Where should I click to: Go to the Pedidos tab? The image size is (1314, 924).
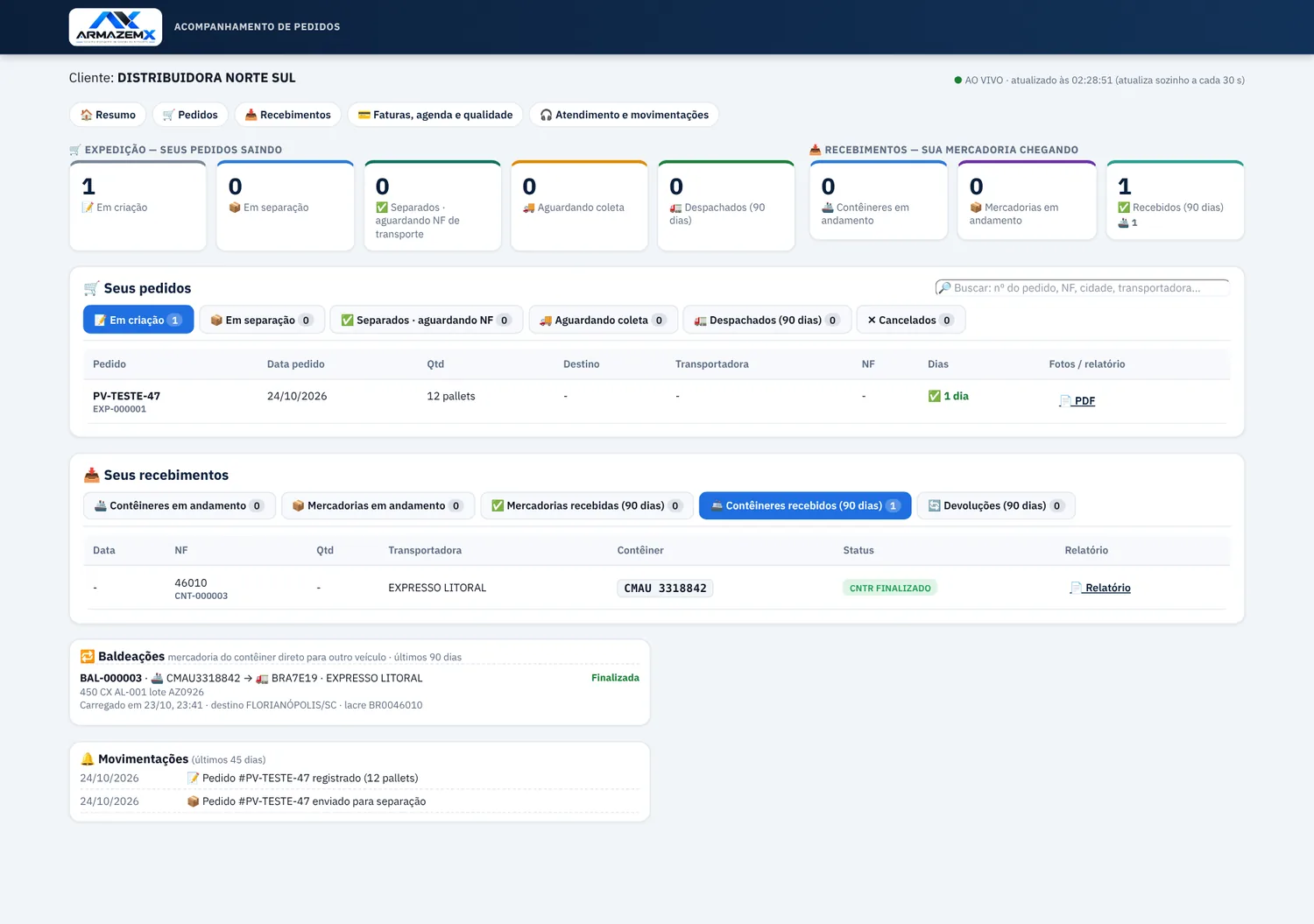click(190, 115)
